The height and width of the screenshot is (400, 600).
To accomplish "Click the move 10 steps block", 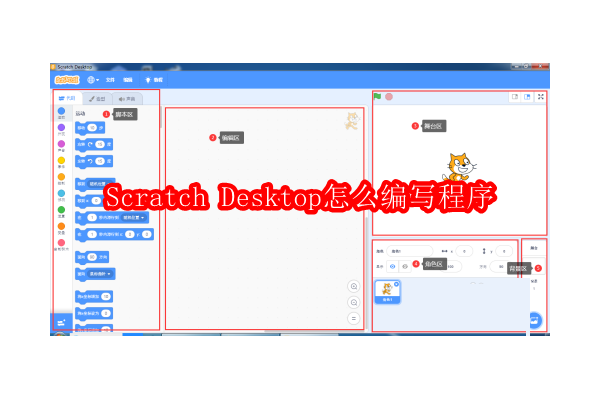I will (x=90, y=128).
